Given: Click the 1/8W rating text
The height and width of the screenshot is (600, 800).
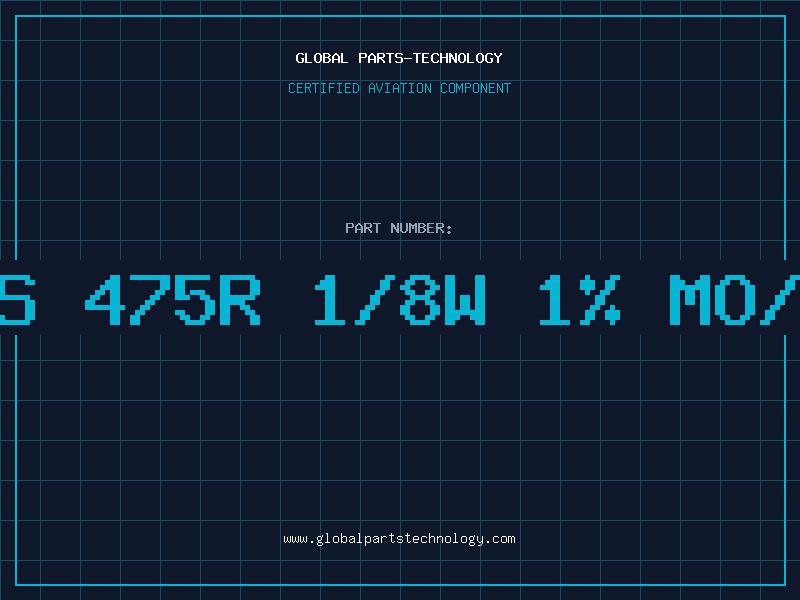Looking at the screenshot, I should pos(399,299).
